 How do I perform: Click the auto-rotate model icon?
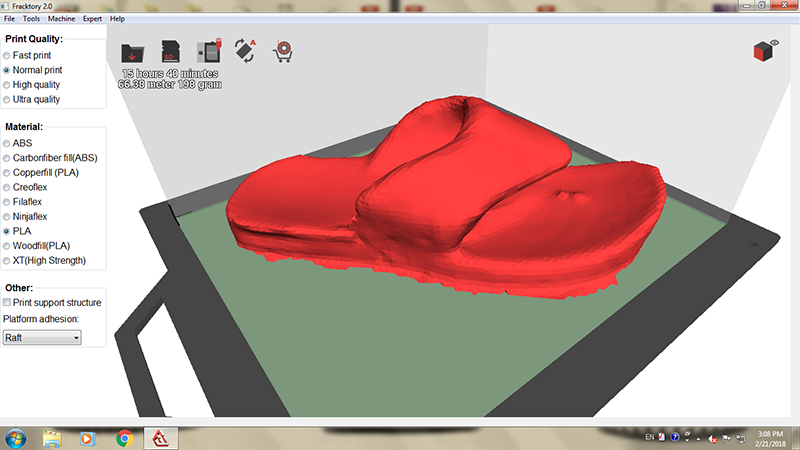pos(245,51)
